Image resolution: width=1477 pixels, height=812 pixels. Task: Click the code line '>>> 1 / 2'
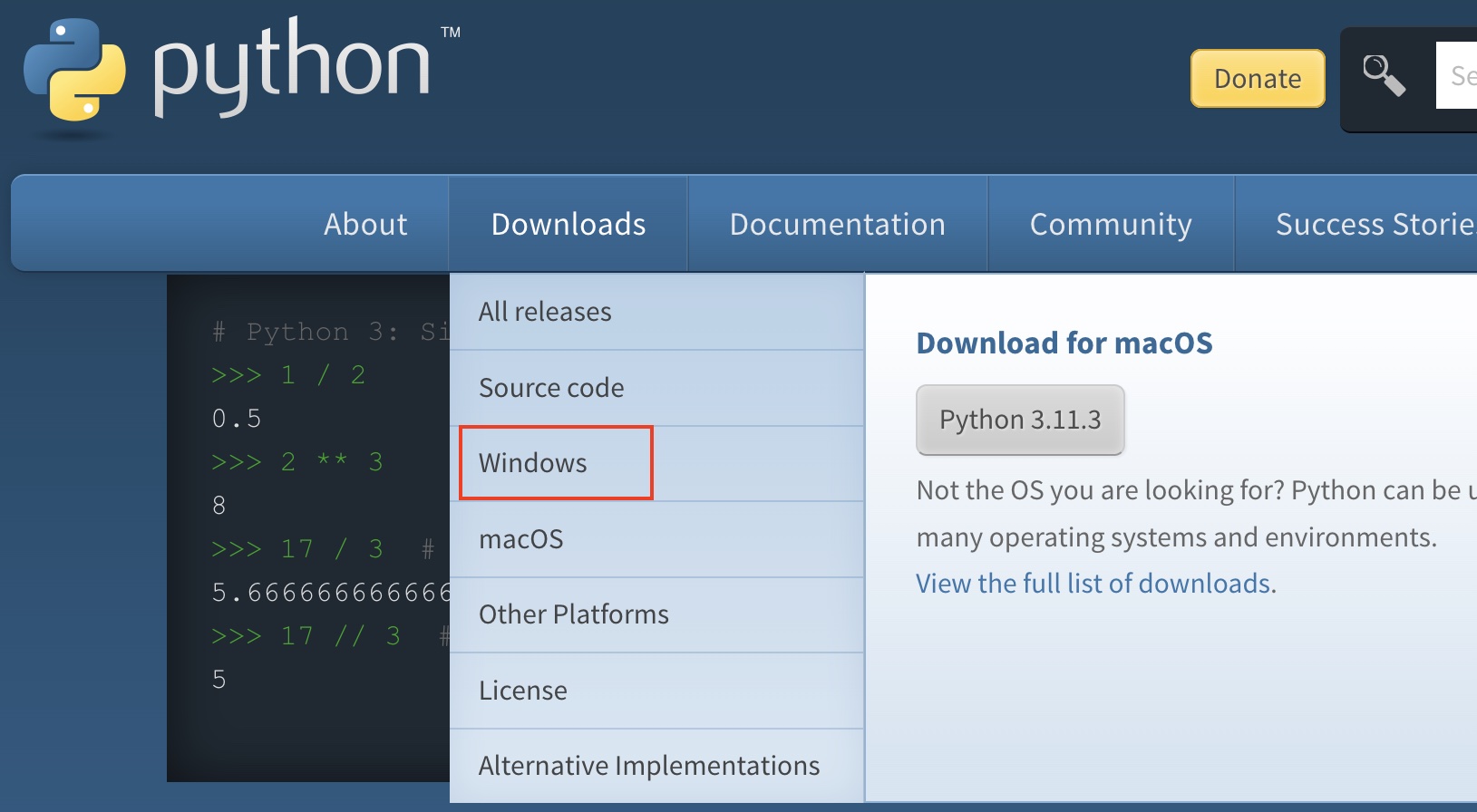(x=288, y=375)
